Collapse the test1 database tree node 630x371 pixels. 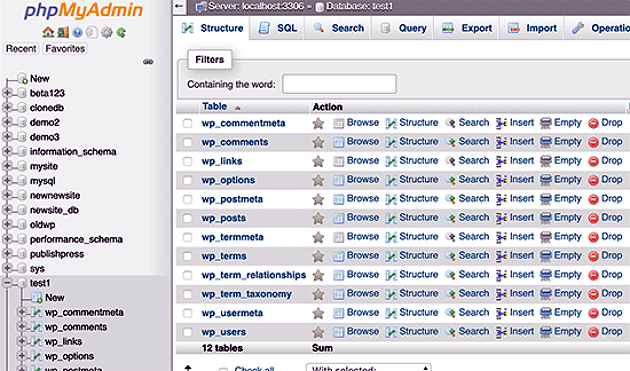click(x=7, y=283)
